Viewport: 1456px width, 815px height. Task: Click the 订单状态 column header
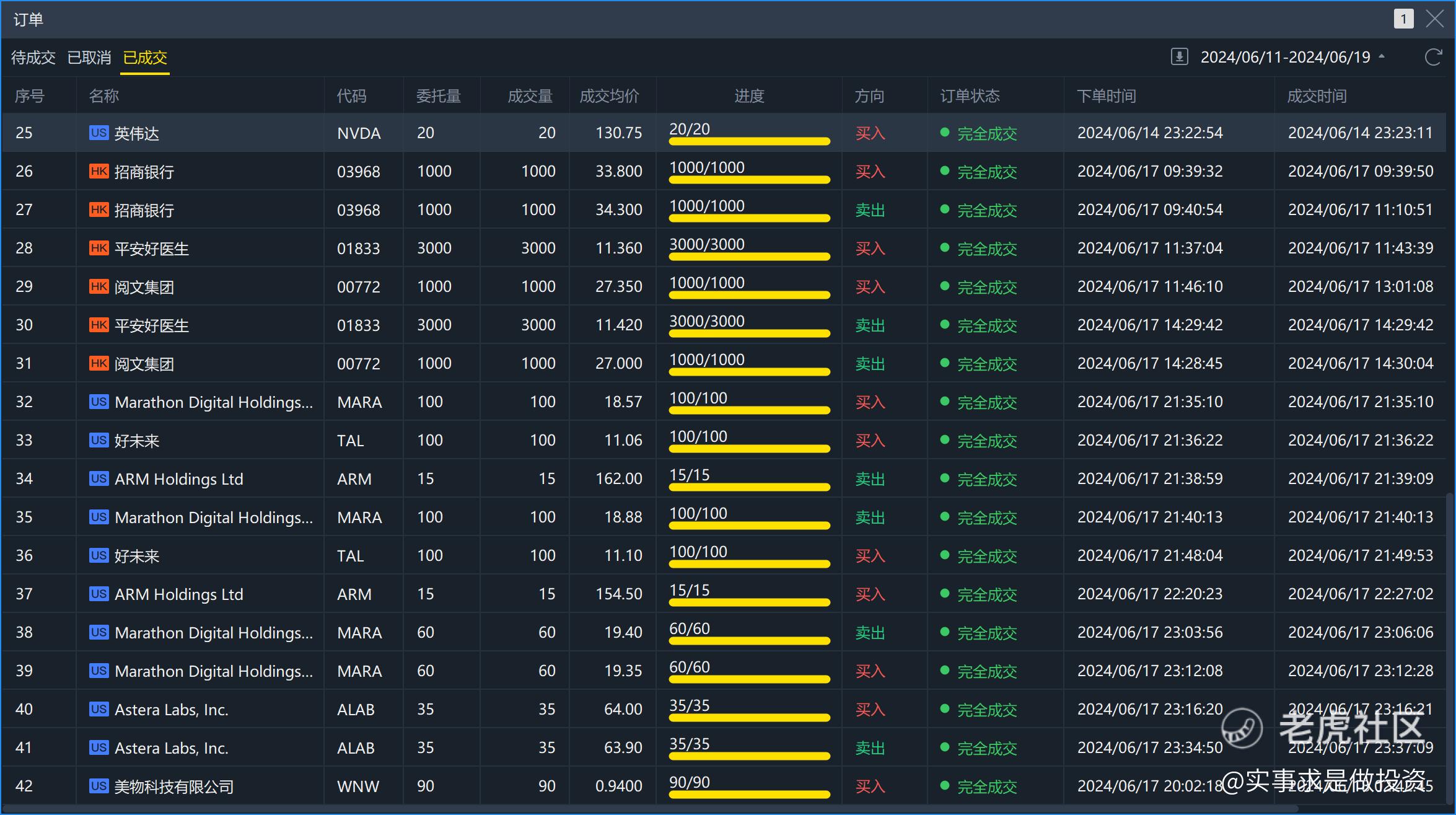click(x=970, y=96)
